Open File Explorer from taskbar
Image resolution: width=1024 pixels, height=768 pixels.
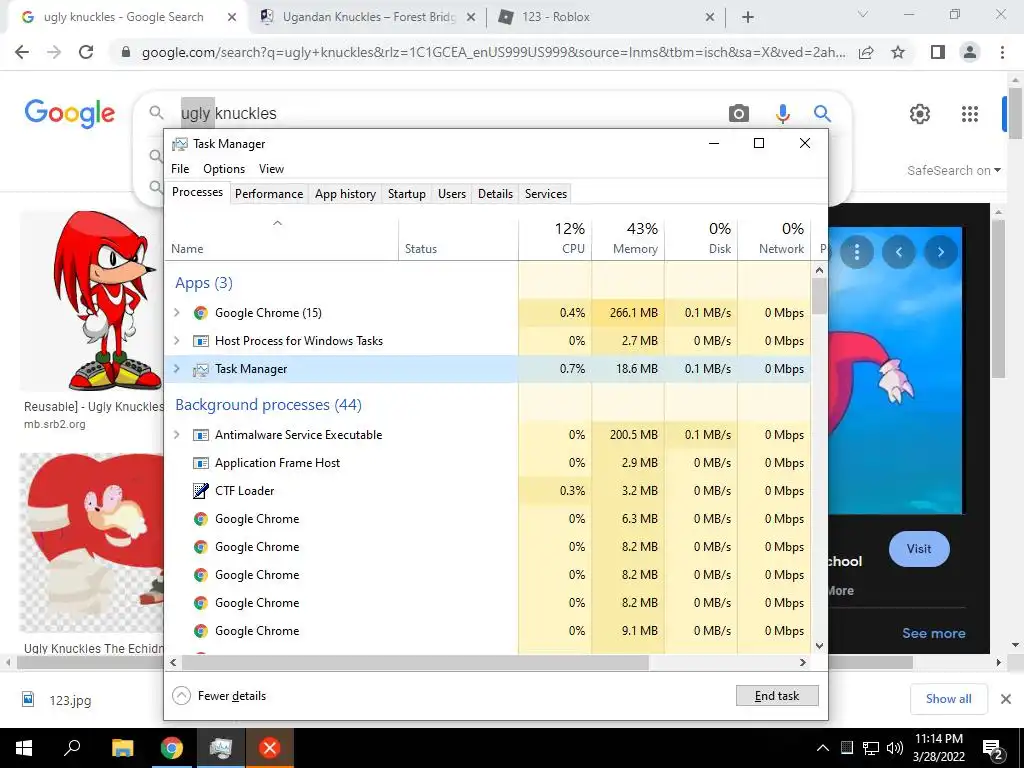click(x=122, y=748)
